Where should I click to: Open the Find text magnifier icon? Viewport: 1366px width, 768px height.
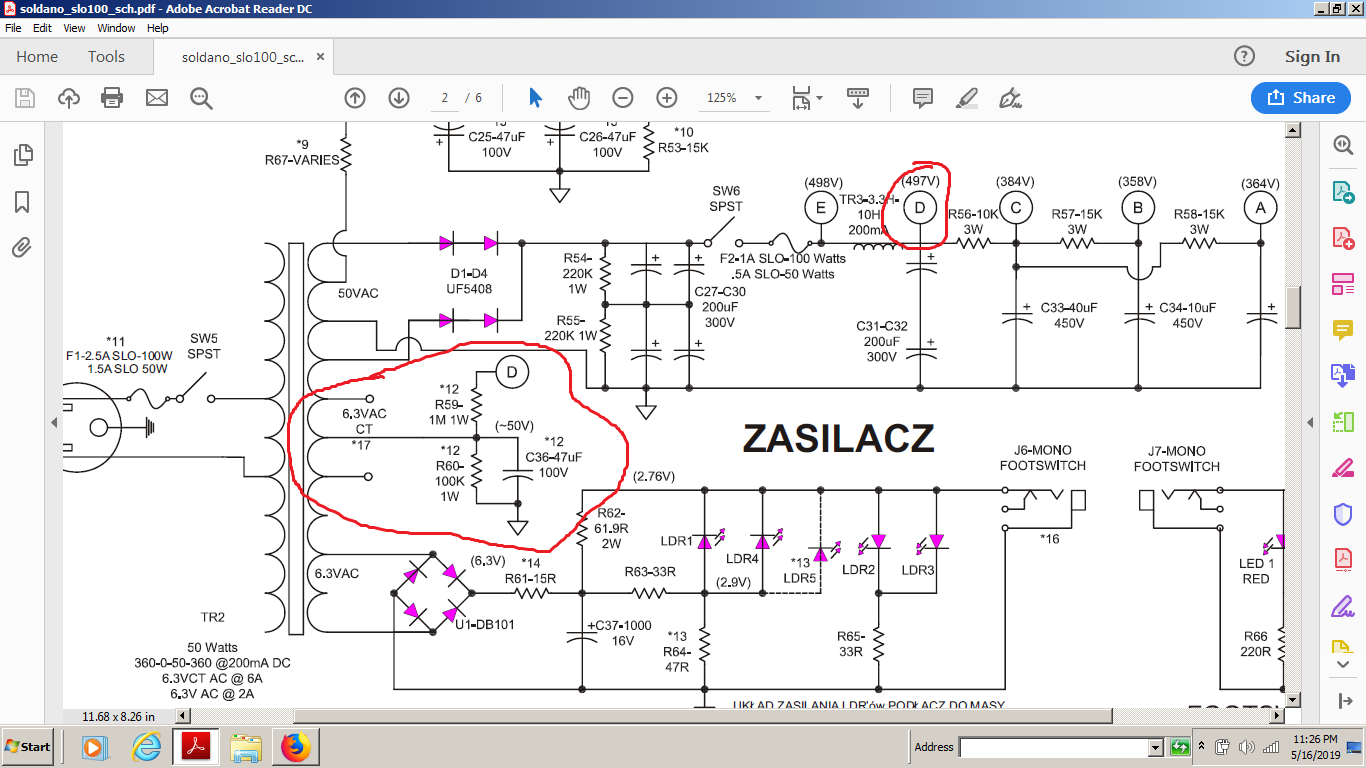point(201,98)
